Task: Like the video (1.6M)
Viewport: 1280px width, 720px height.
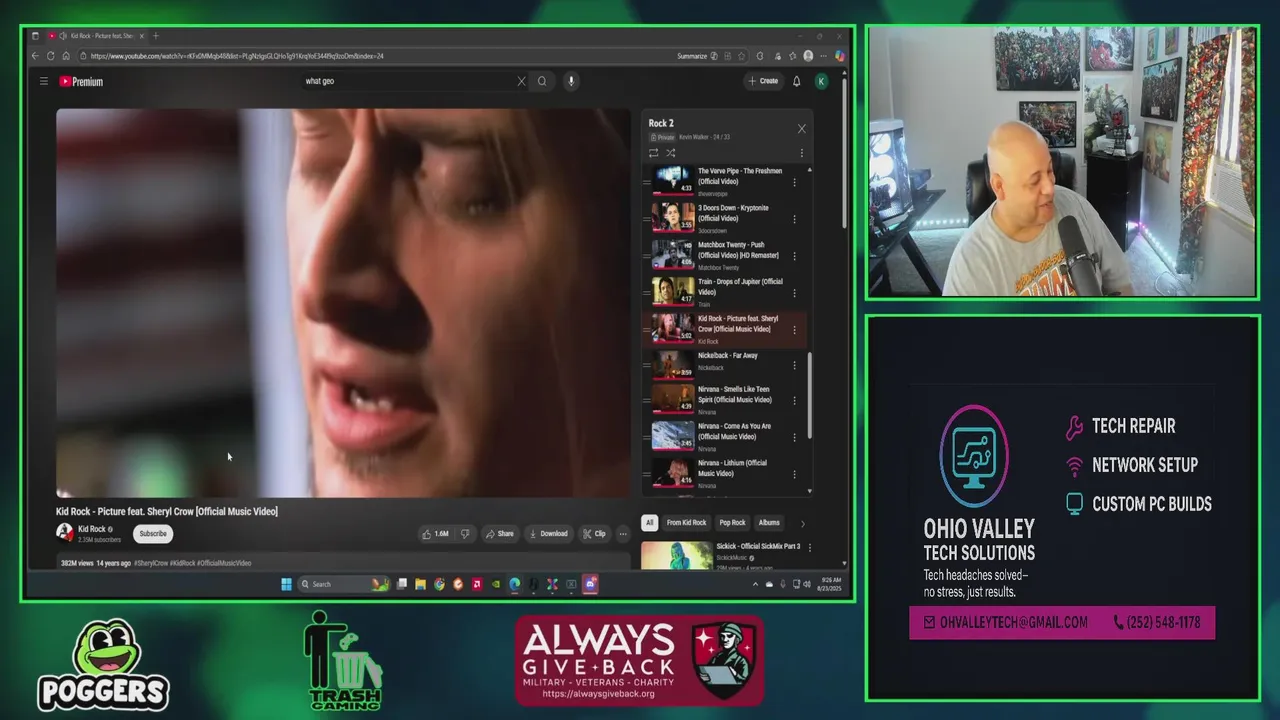Action: pyautogui.click(x=436, y=534)
